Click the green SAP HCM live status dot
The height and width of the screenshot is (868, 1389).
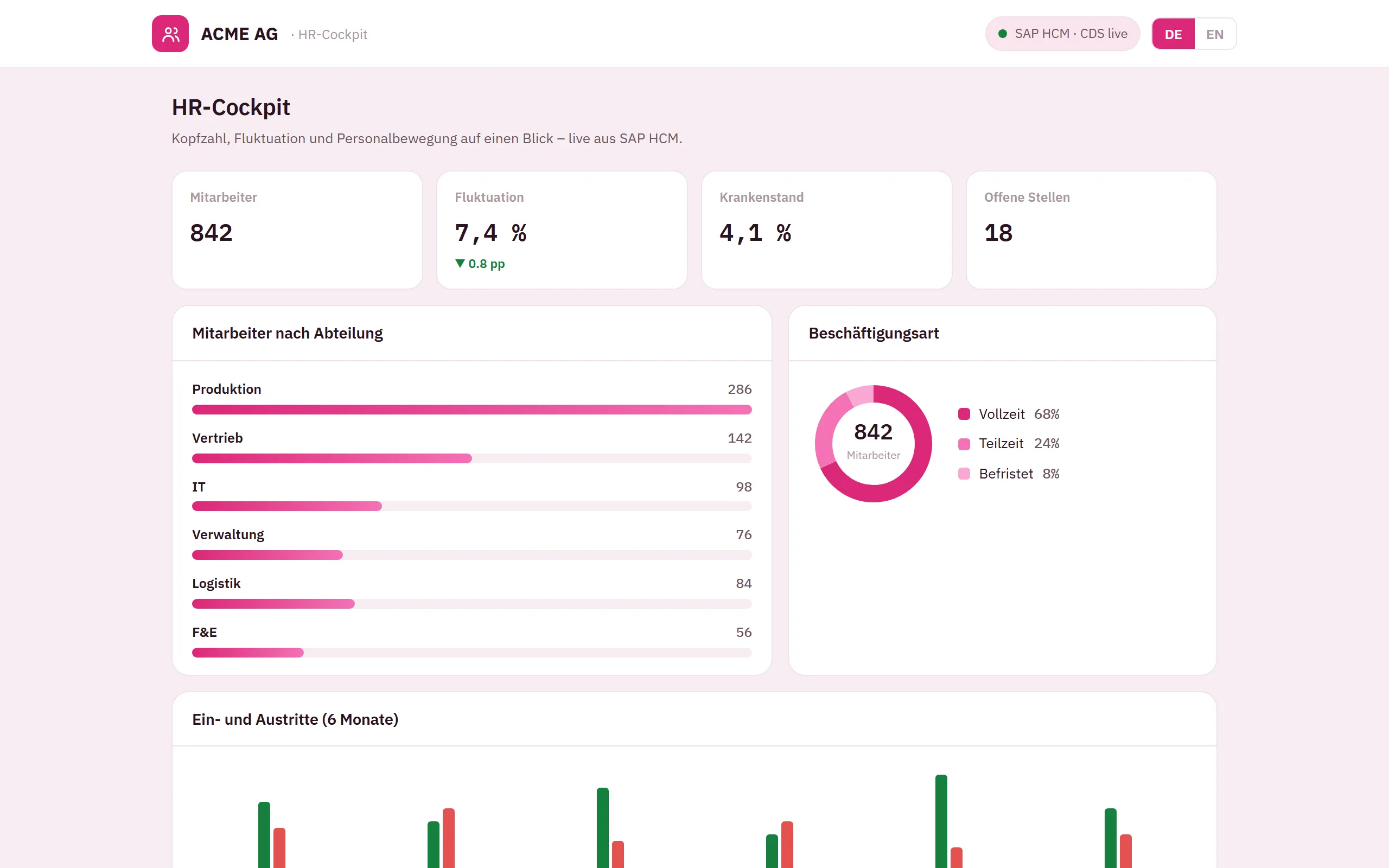click(x=1002, y=34)
